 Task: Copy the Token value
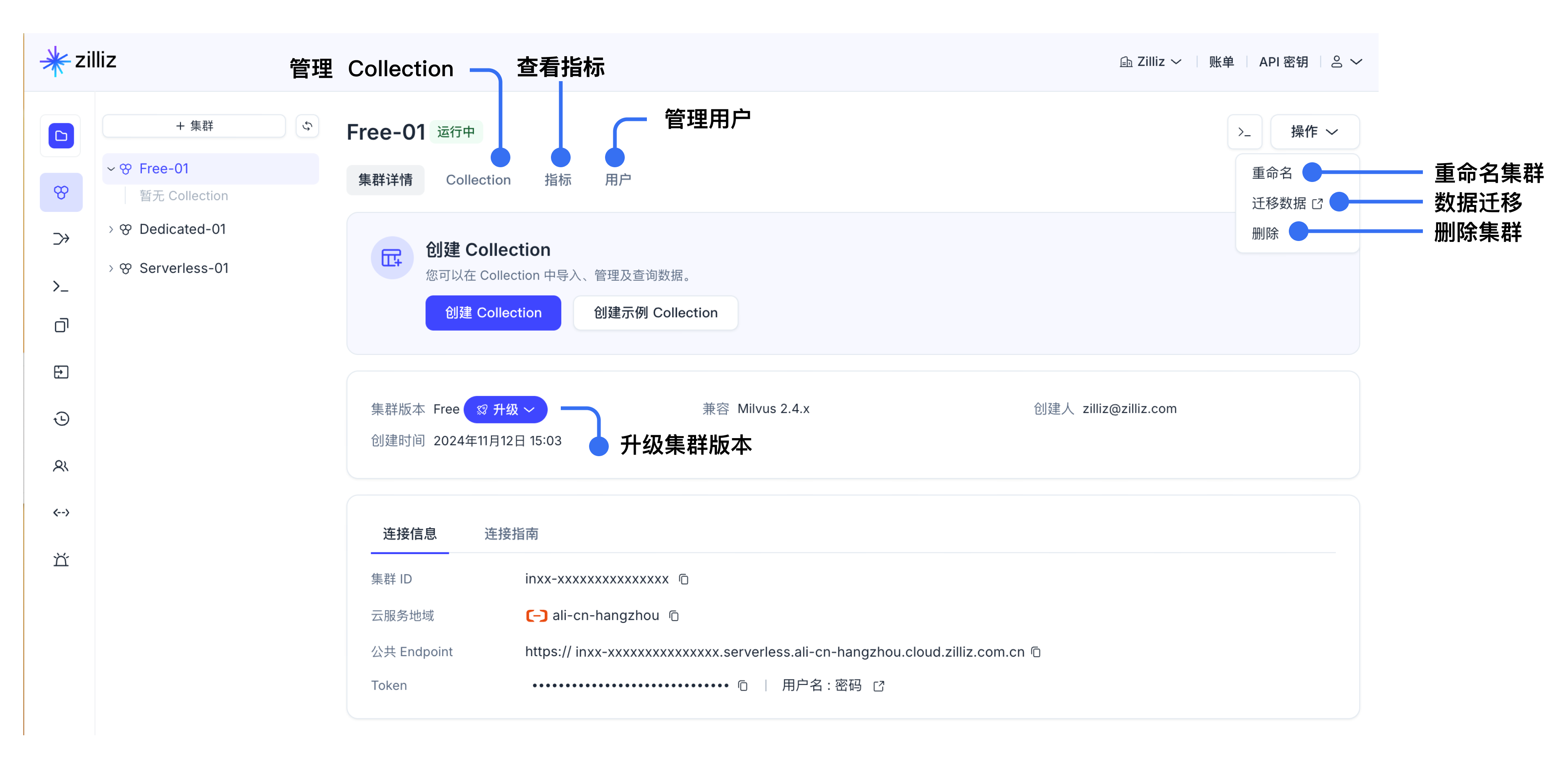tap(743, 686)
